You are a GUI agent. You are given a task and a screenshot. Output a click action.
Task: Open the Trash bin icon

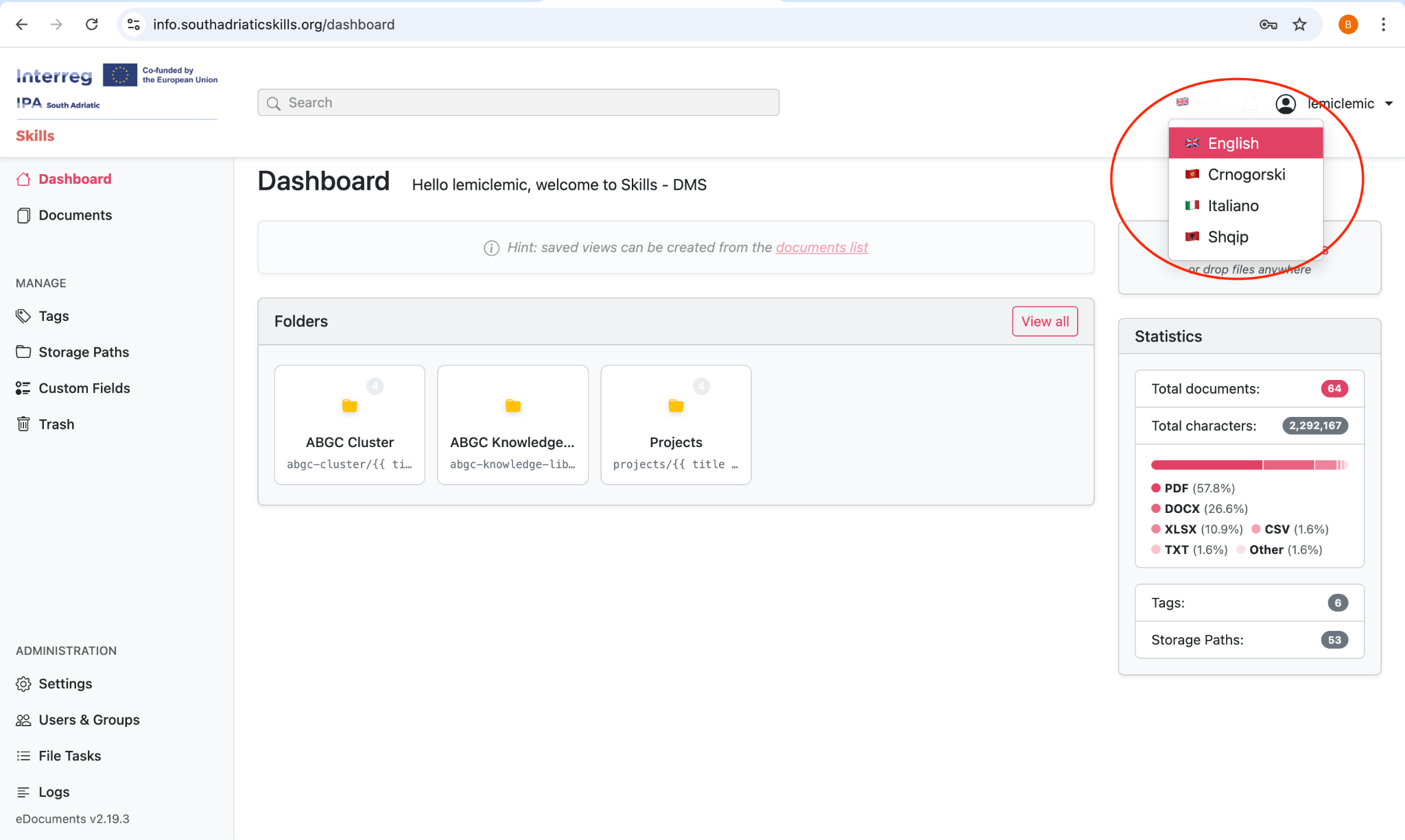click(x=24, y=424)
